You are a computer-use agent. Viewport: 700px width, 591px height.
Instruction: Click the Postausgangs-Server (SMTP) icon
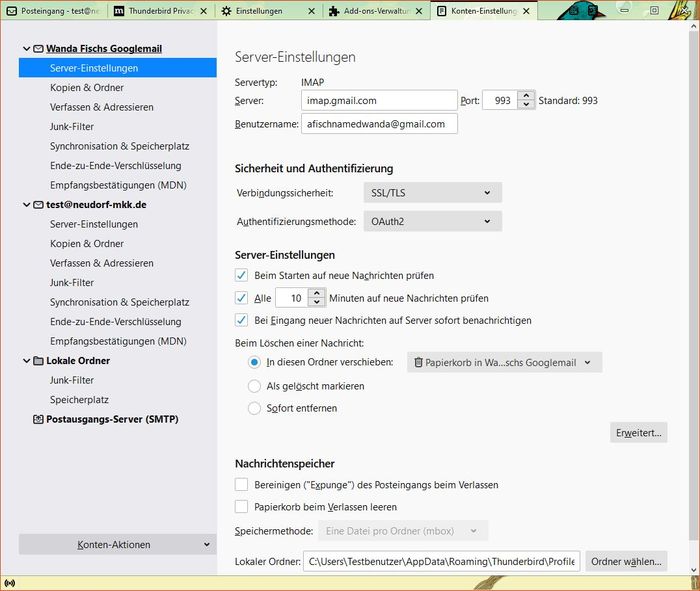[x=38, y=420]
